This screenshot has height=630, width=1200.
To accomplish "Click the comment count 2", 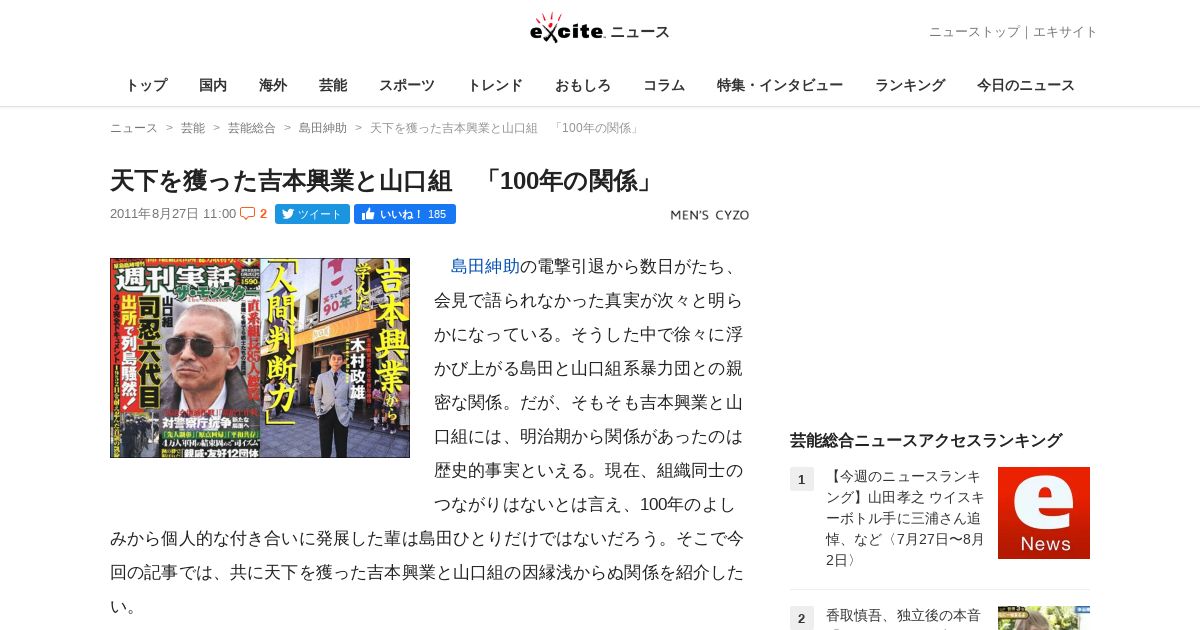I will point(263,214).
